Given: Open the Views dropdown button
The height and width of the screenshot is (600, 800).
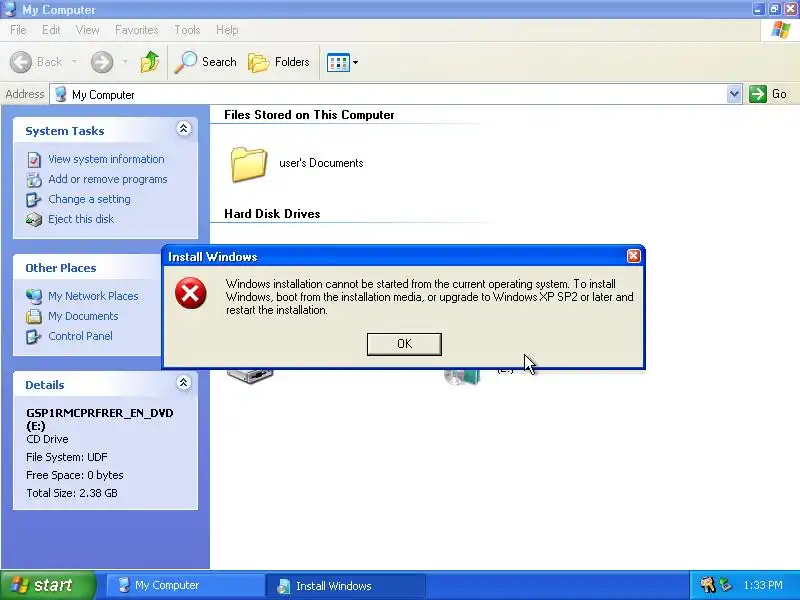Looking at the screenshot, I should [x=342, y=63].
